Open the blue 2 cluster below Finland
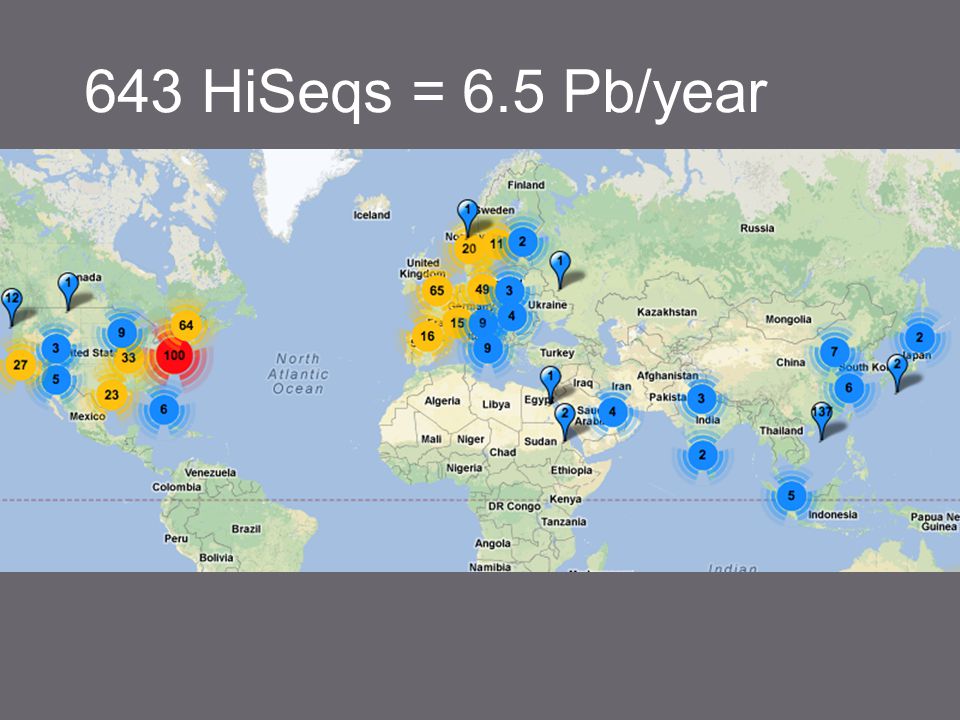 (x=522, y=241)
